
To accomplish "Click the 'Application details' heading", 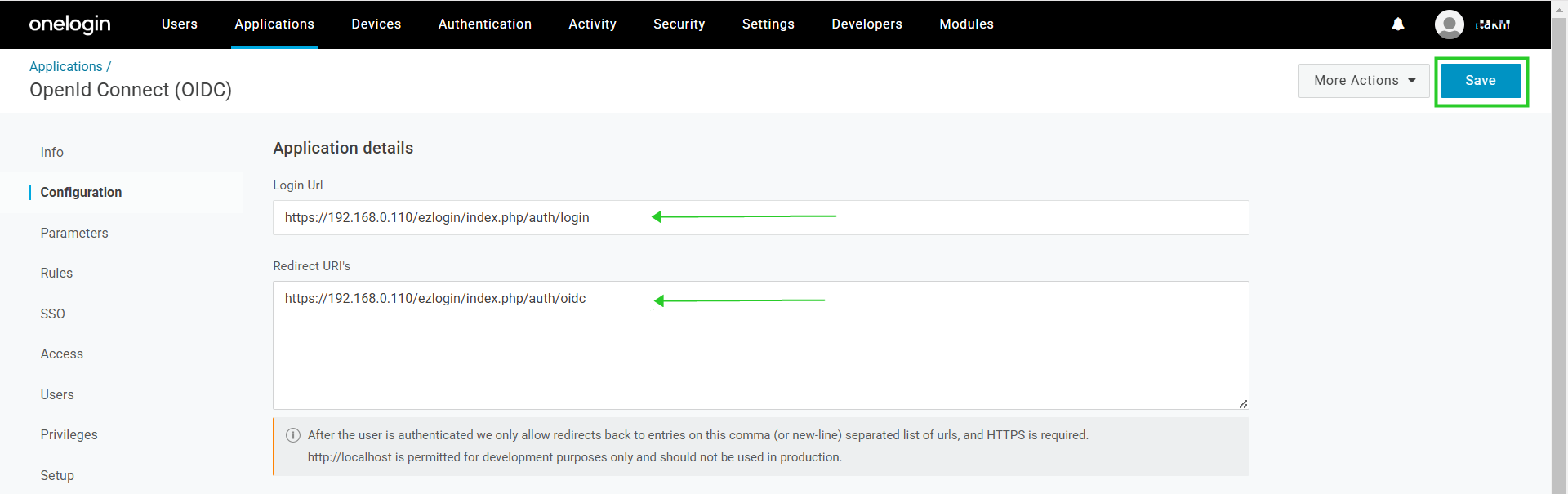I will [343, 148].
